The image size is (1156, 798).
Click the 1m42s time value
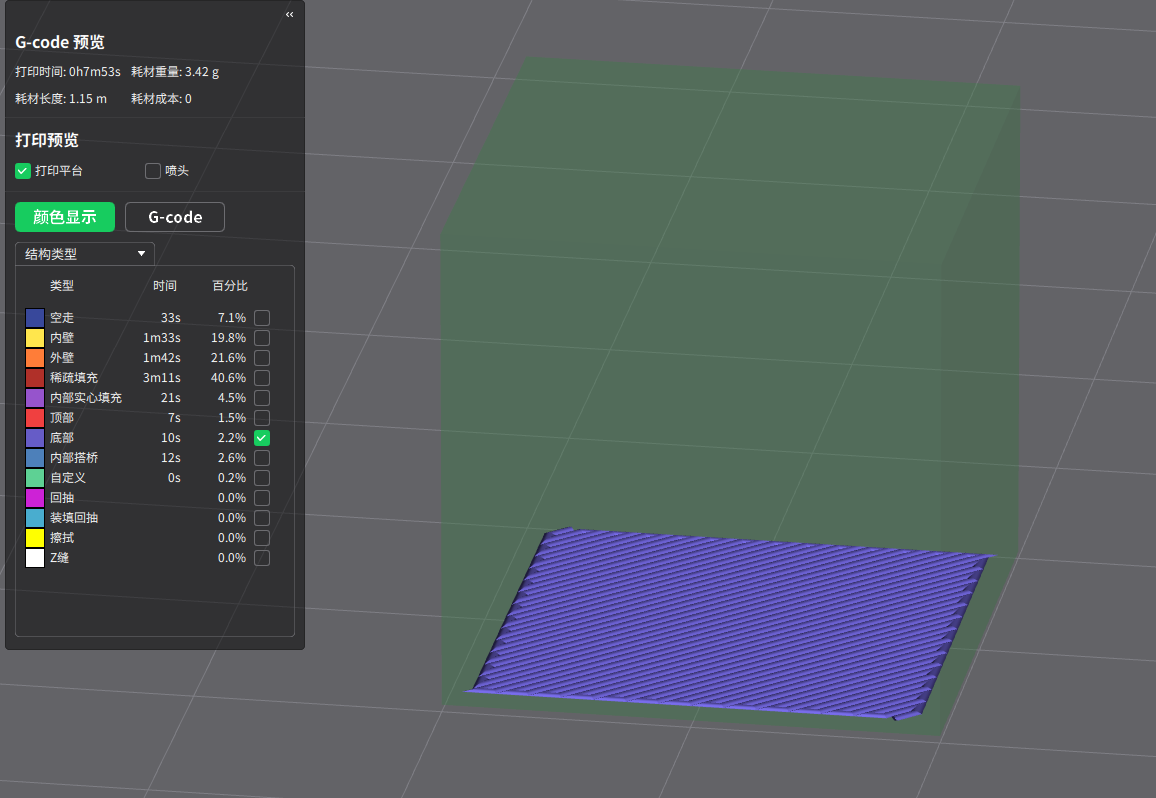[161, 358]
